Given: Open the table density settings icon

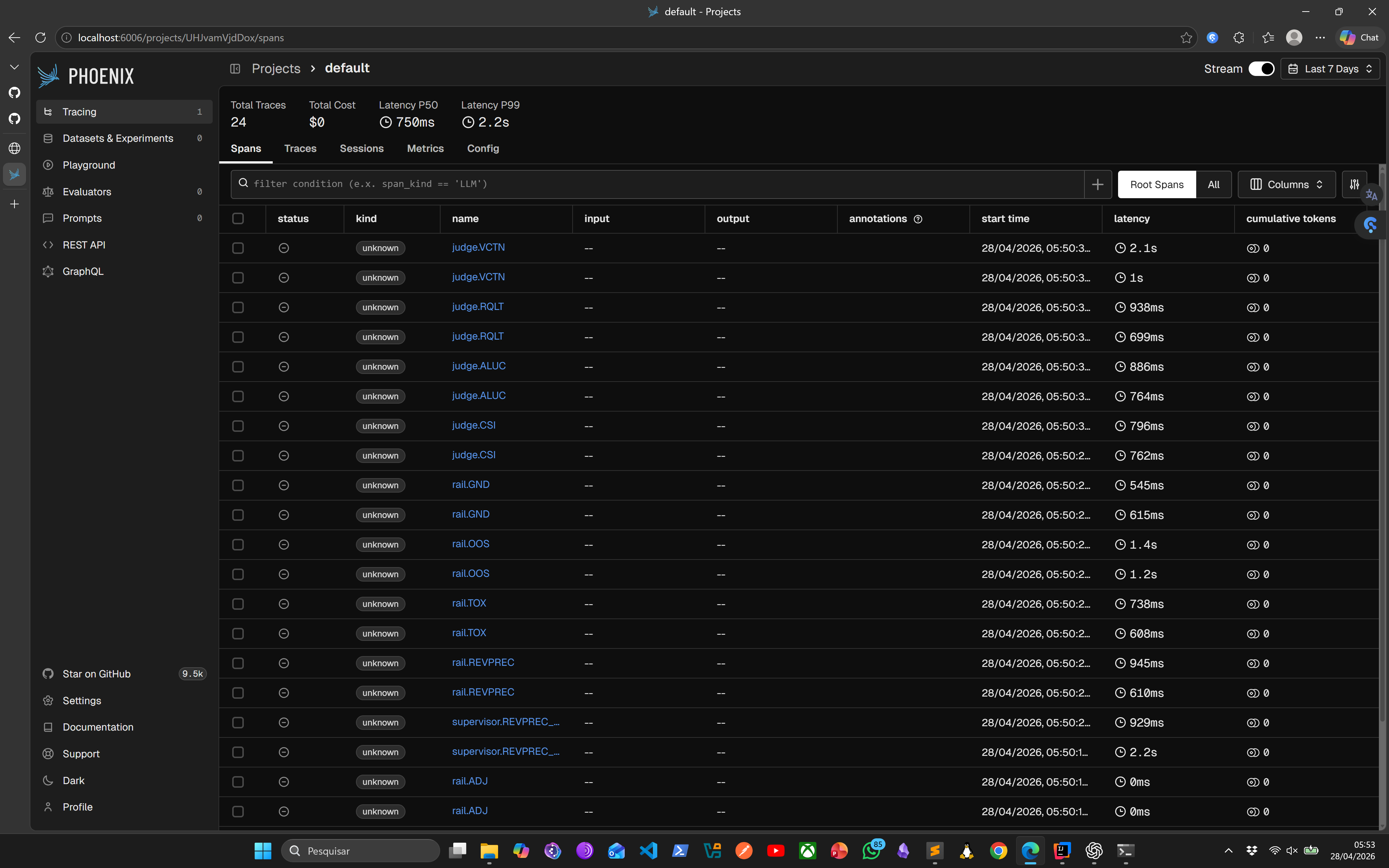Looking at the screenshot, I should tap(1354, 184).
